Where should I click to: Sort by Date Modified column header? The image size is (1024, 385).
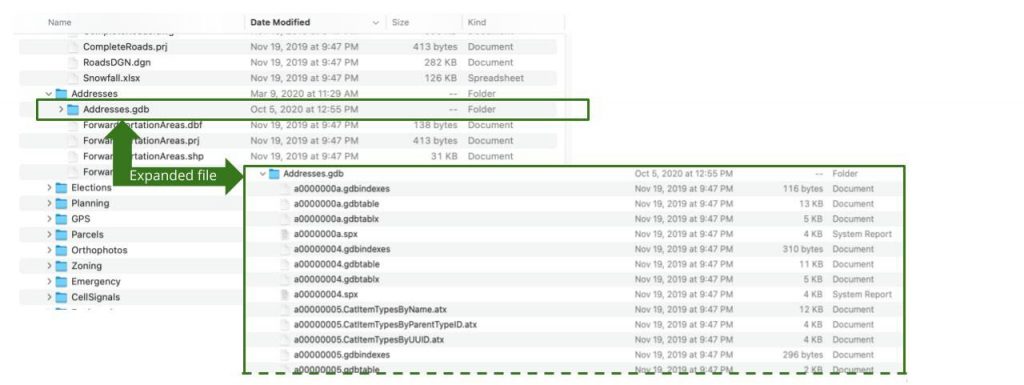280,22
